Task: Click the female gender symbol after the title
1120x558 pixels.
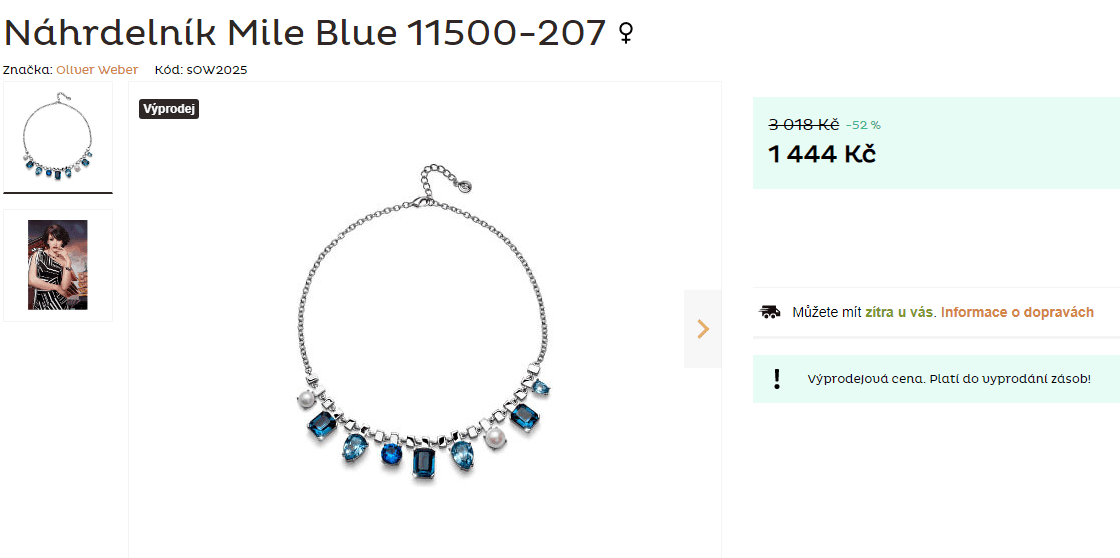Action: (x=626, y=33)
